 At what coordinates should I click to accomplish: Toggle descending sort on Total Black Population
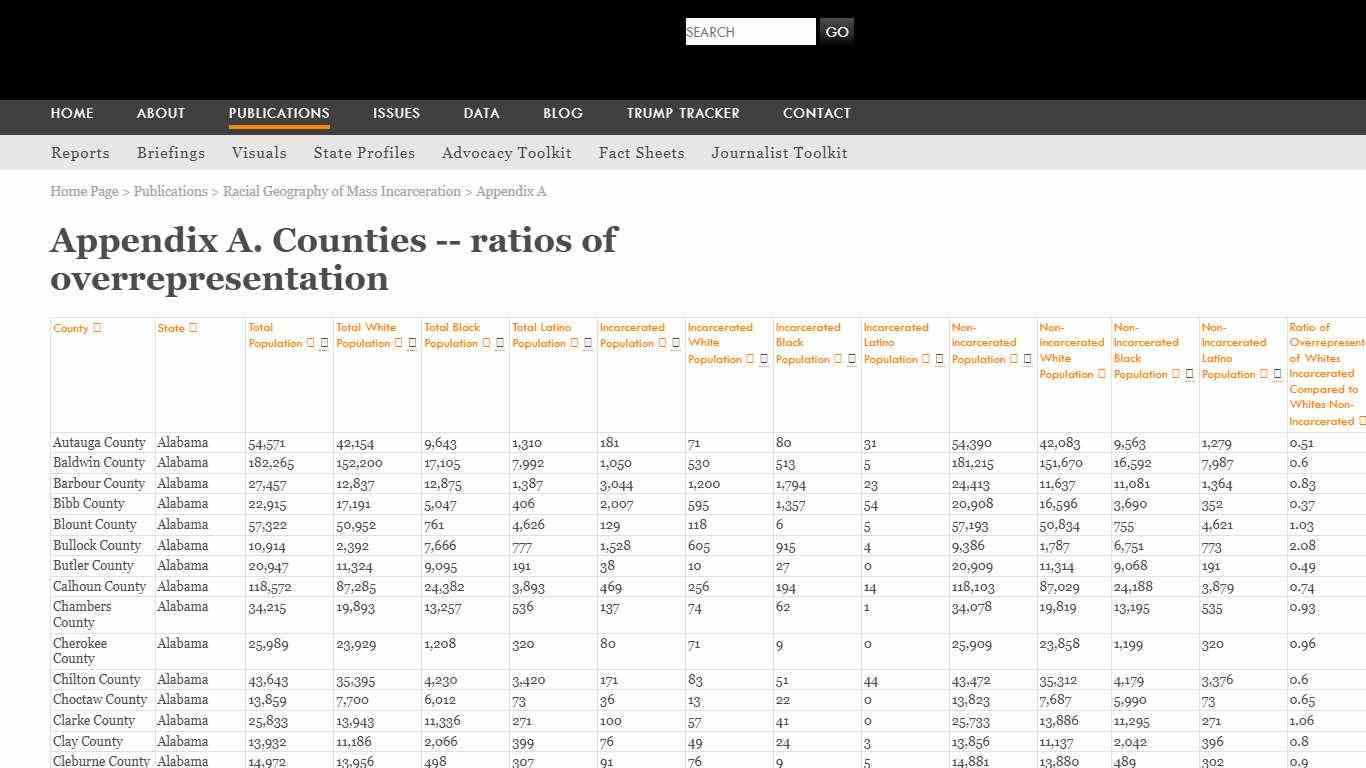coord(498,343)
